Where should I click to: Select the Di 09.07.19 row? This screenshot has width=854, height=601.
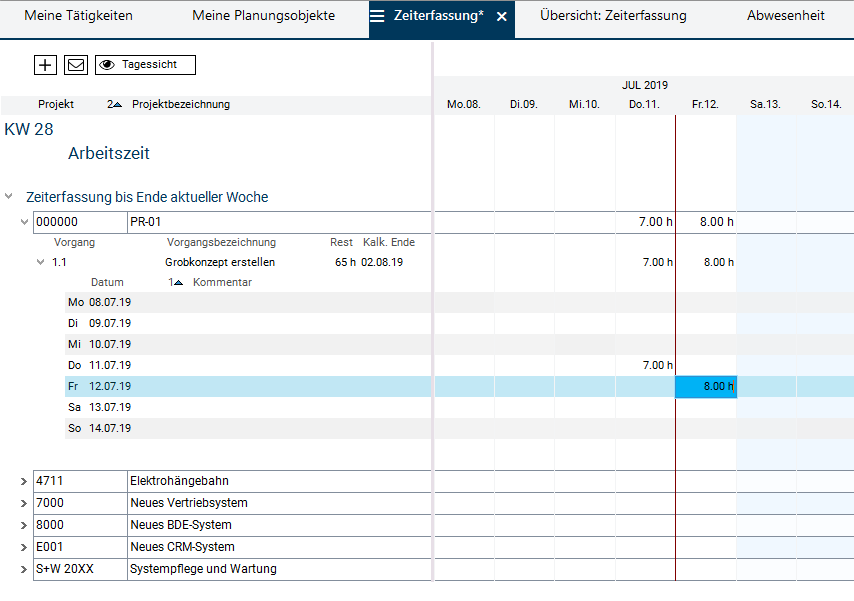[x=248, y=323]
